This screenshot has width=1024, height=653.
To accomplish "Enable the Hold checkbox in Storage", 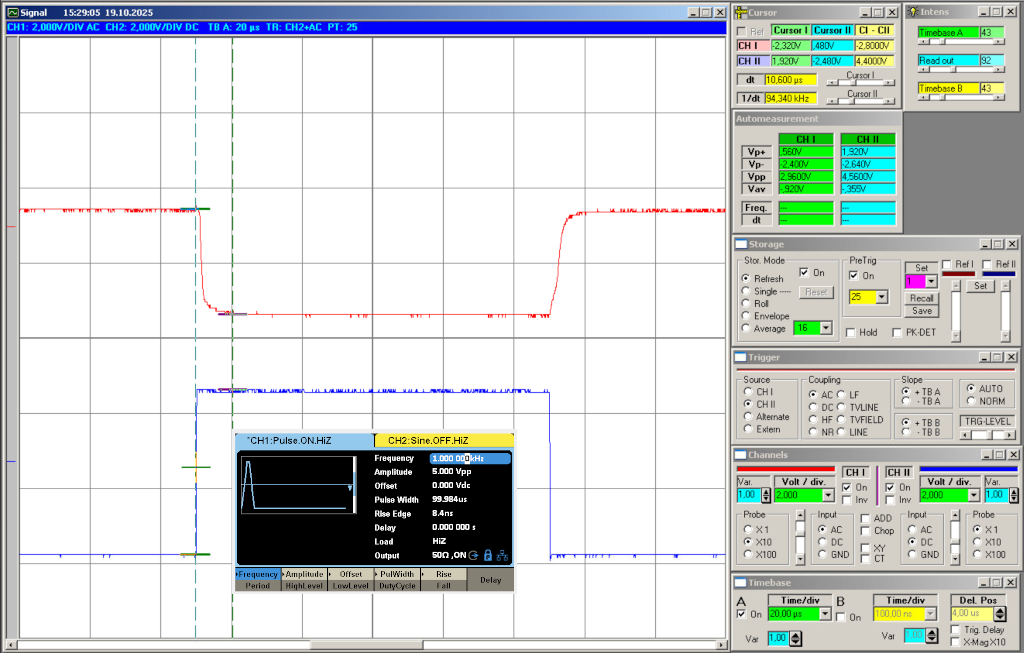I will click(x=851, y=333).
